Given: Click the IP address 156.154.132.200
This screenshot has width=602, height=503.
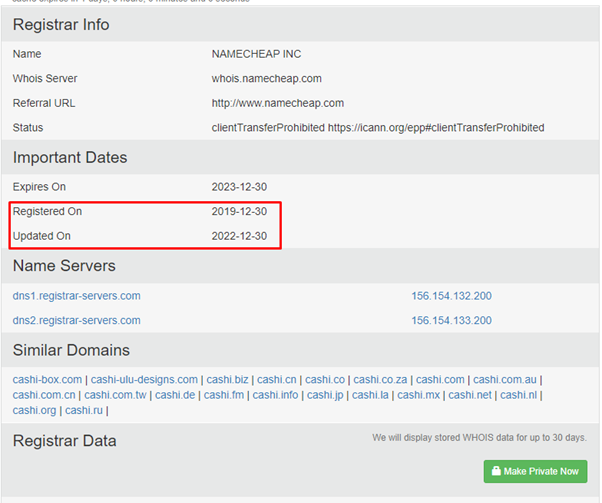Looking at the screenshot, I should coord(452,296).
